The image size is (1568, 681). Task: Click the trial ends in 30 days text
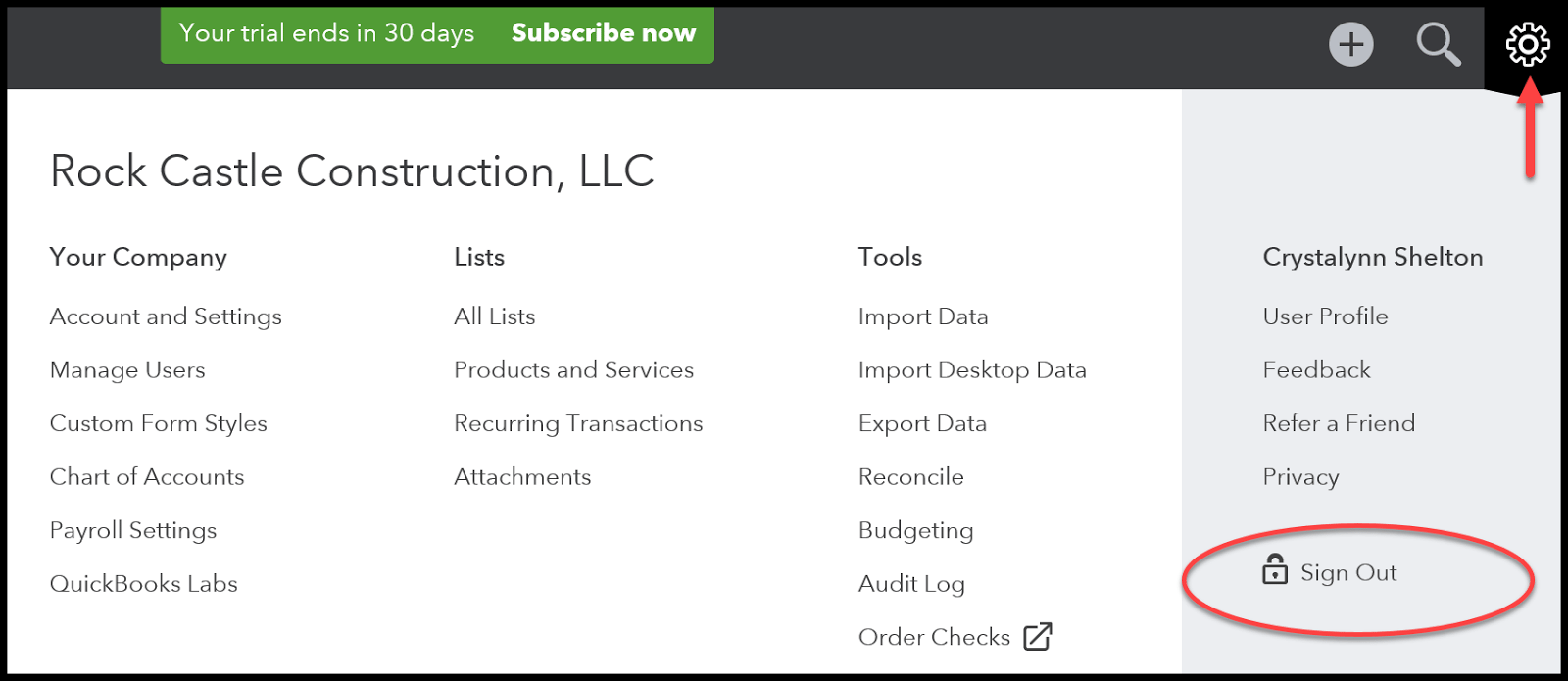click(326, 33)
